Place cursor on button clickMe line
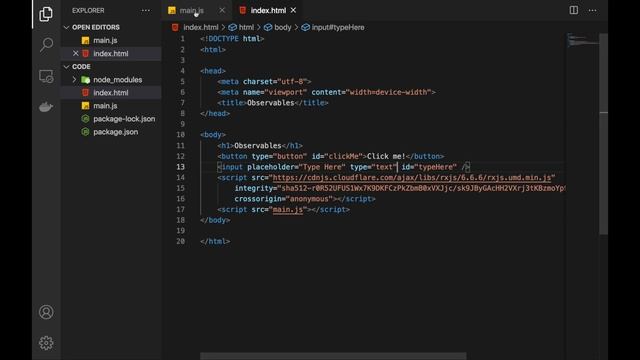640x360 pixels. point(331,156)
